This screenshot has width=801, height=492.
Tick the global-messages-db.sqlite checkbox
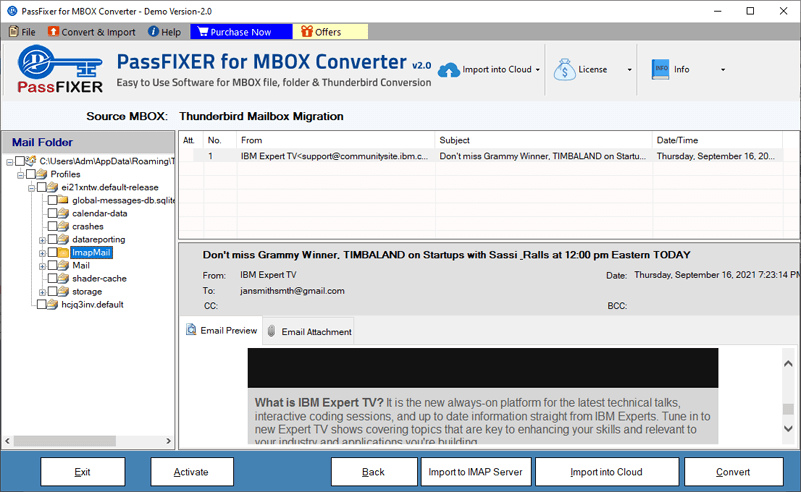(52, 200)
